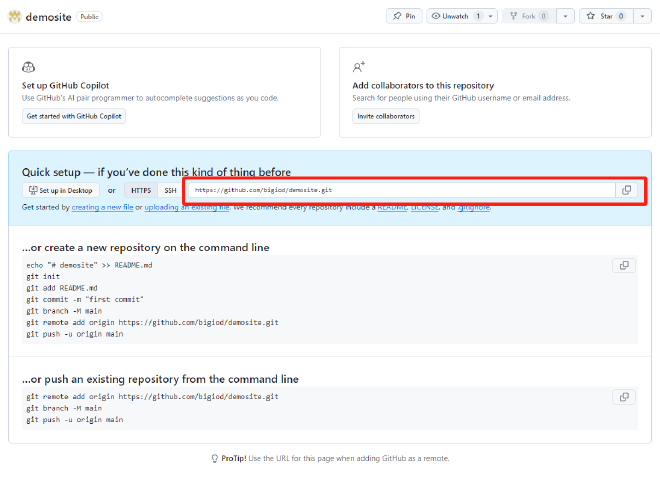The image size is (660, 480).
Task: Click '...or create a new repository' heading
Action: point(146,248)
